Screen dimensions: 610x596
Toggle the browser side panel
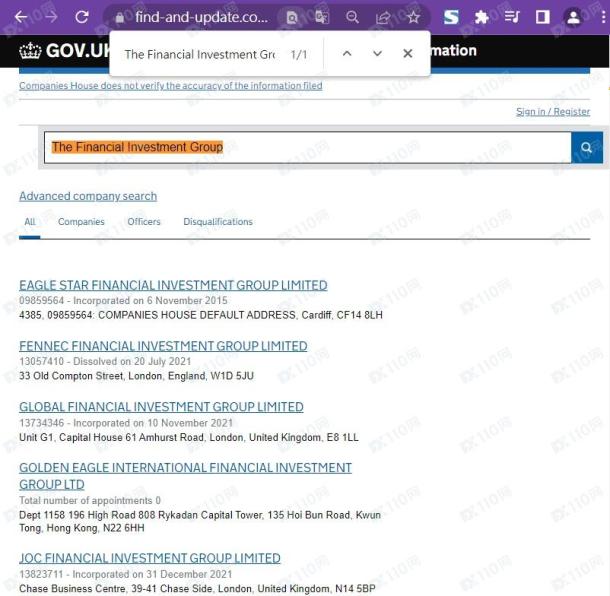pyautogui.click(x=543, y=17)
